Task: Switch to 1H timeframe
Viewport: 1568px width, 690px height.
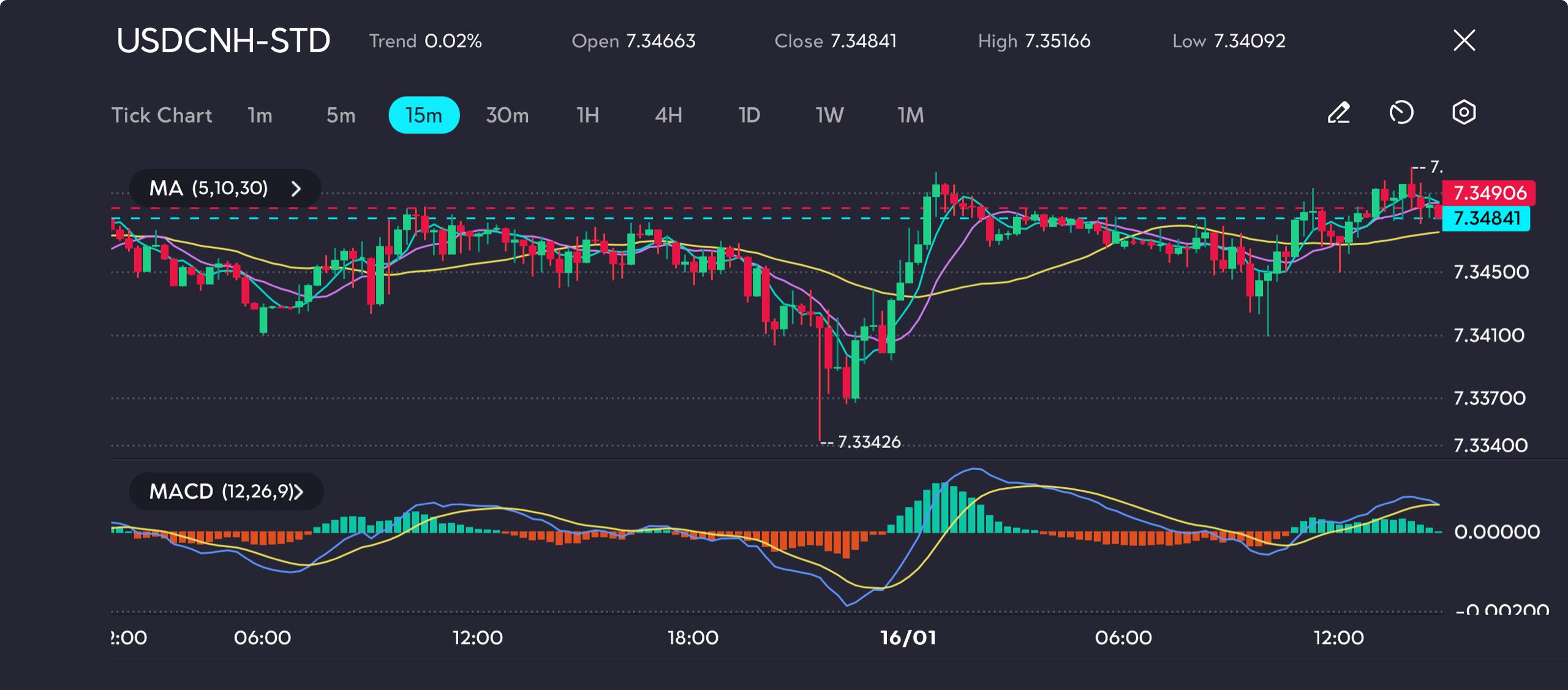Action: 588,115
